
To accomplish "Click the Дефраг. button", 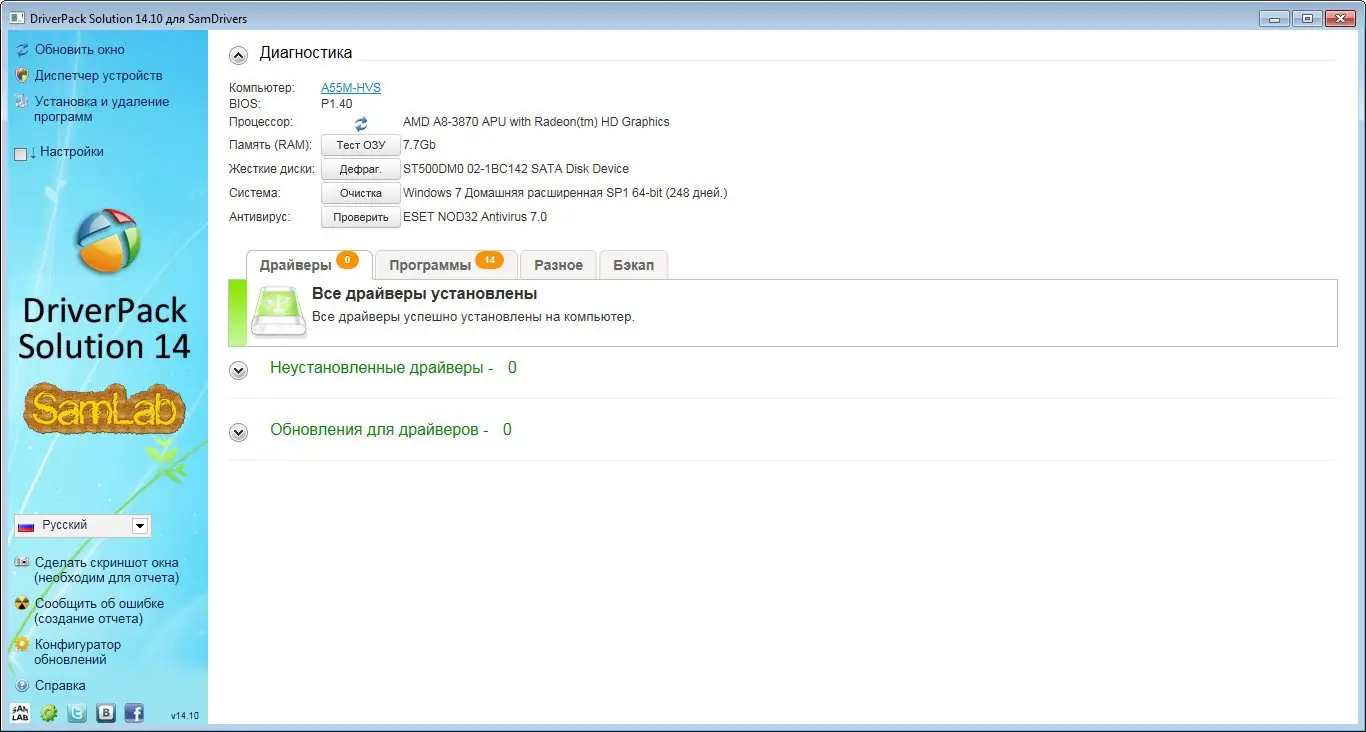I will coord(361,169).
